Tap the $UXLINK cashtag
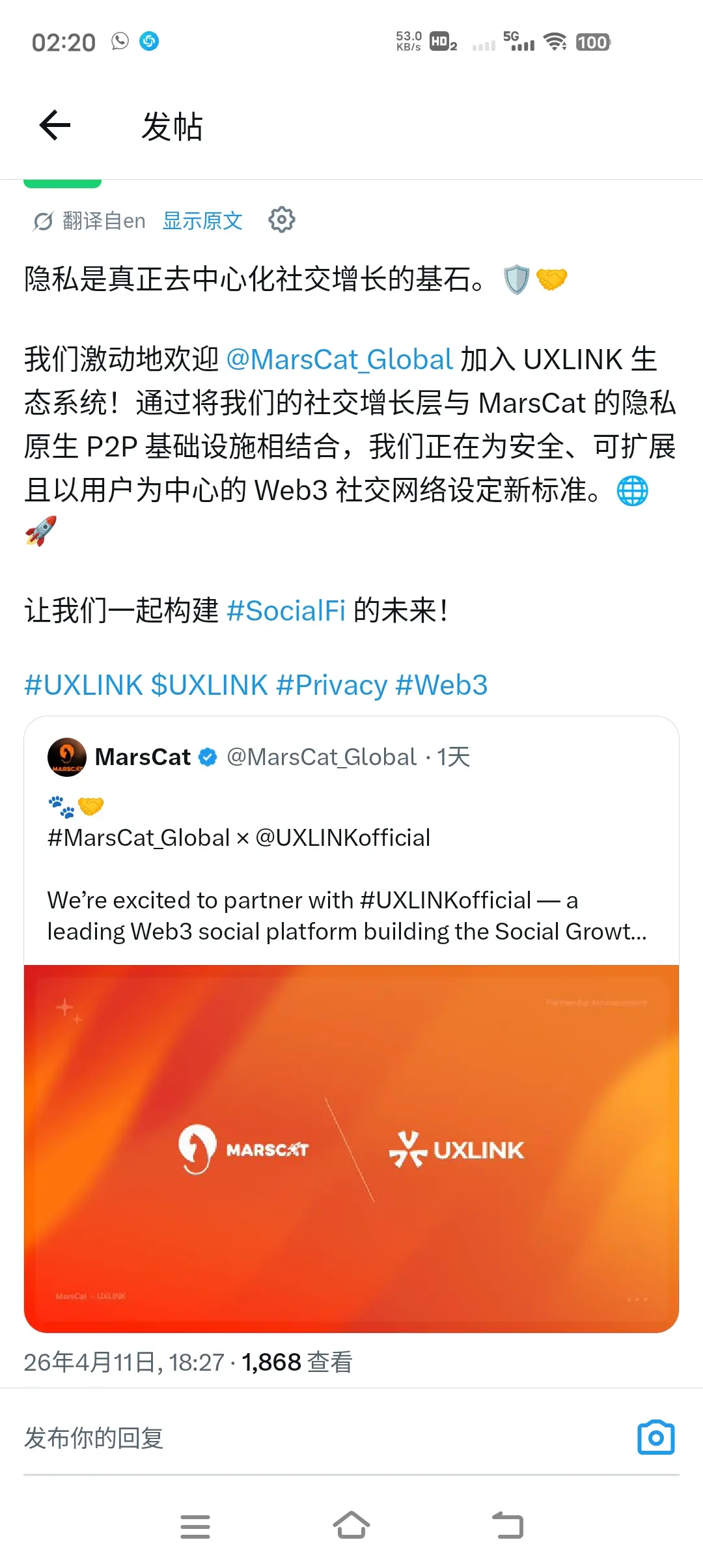703x1568 pixels. [x=210, y=685]
